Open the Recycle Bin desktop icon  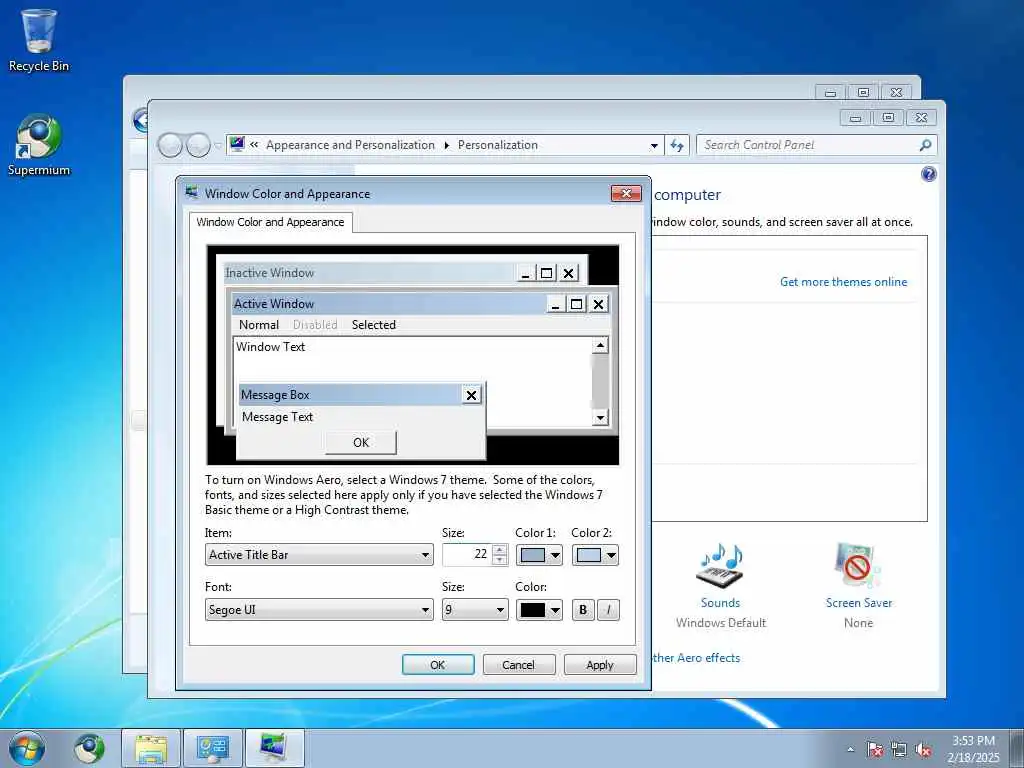click(39, 40)
